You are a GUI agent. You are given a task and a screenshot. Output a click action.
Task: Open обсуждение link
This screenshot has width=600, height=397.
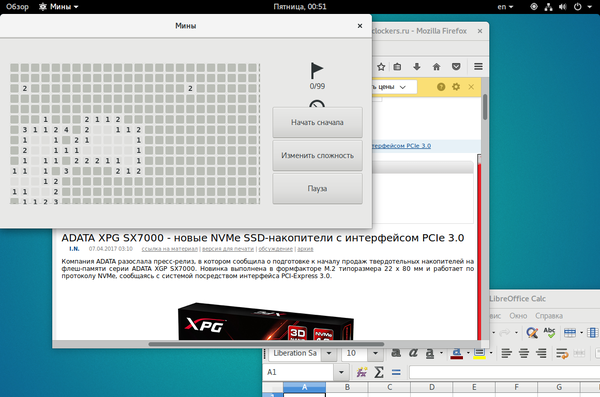click(276, 249)
